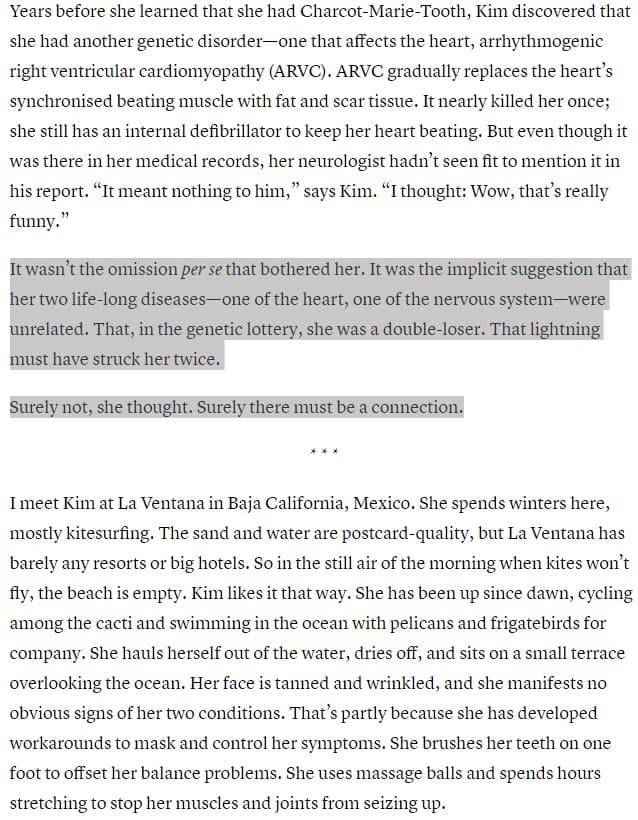Click the italicized phrase "per se"
This screenshot has height=820, width=638.
tap(201, 269)
